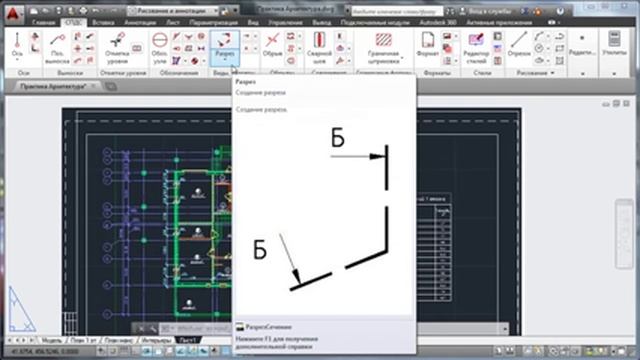Open the Сварной шов weld tool
This screenshot has width=640, height=360.
tap(319, 48)
